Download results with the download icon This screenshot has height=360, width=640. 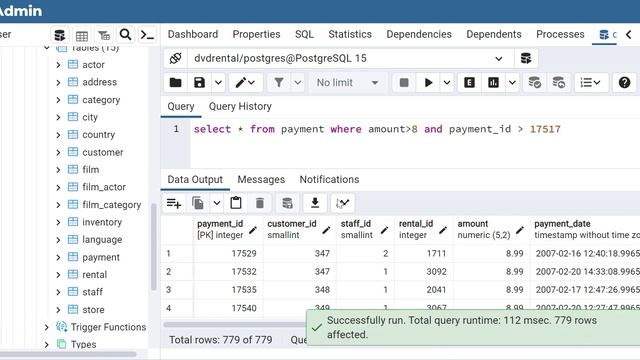[315, 203]
